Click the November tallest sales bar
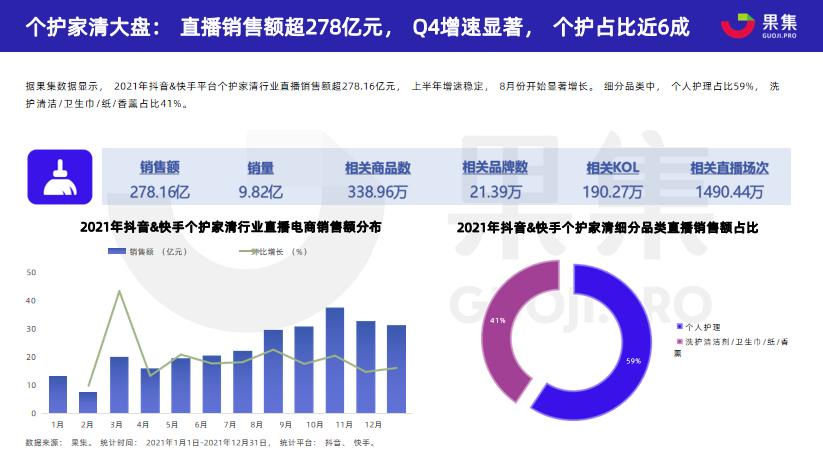Screen dimensions: 823x463 pyautogui.click(x=335, y=360)
